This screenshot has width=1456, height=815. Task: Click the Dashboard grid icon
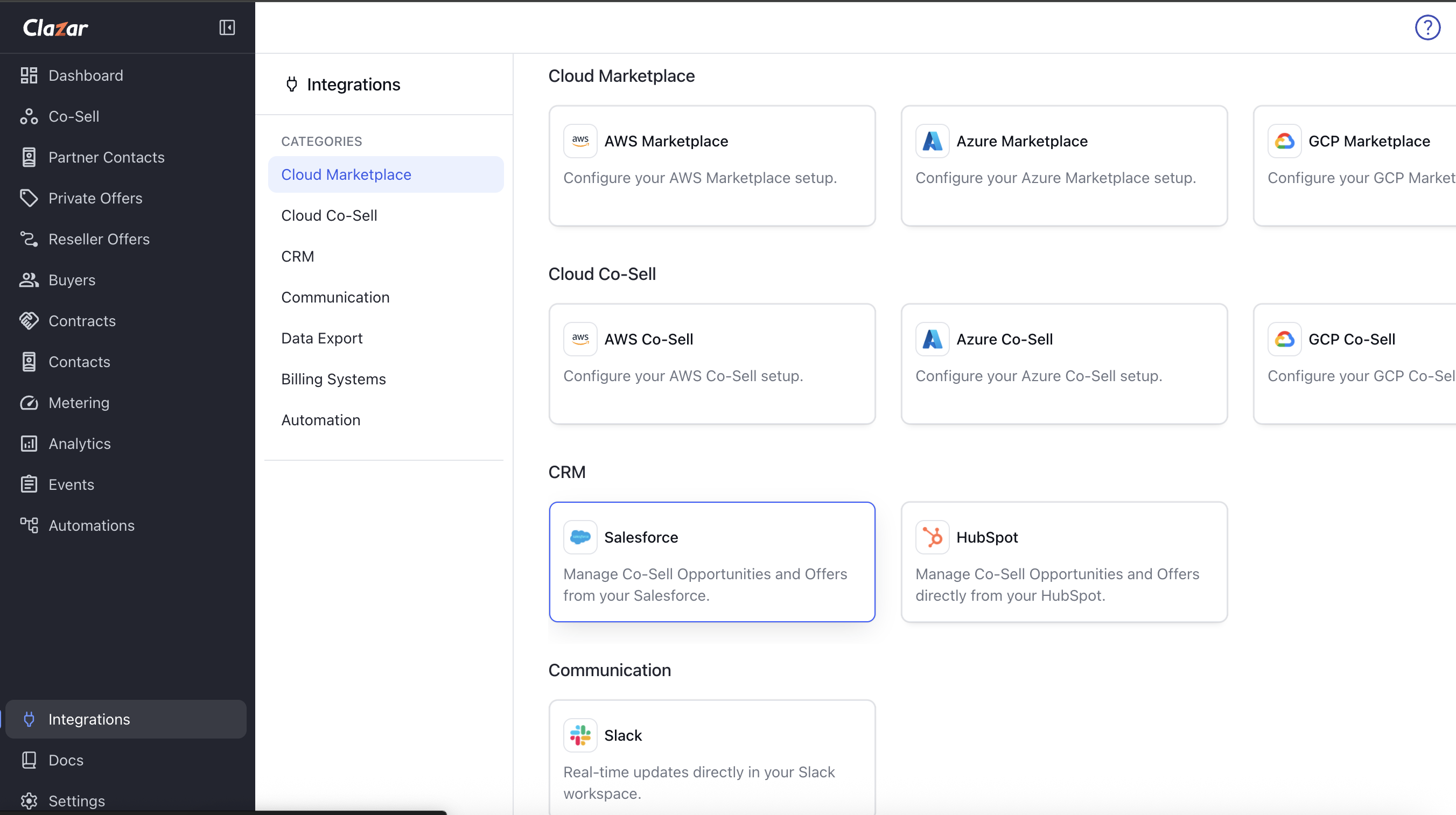click(x=29, y=75)
